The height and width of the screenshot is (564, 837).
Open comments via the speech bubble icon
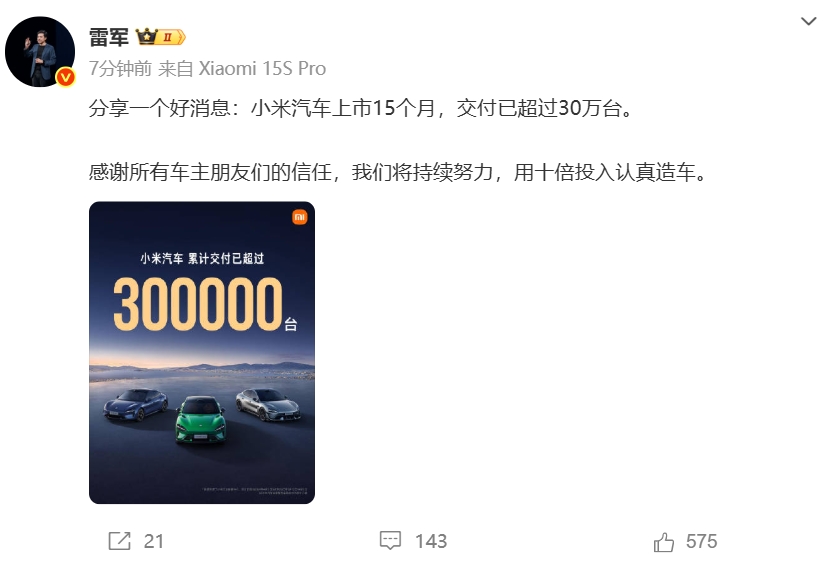390,541
